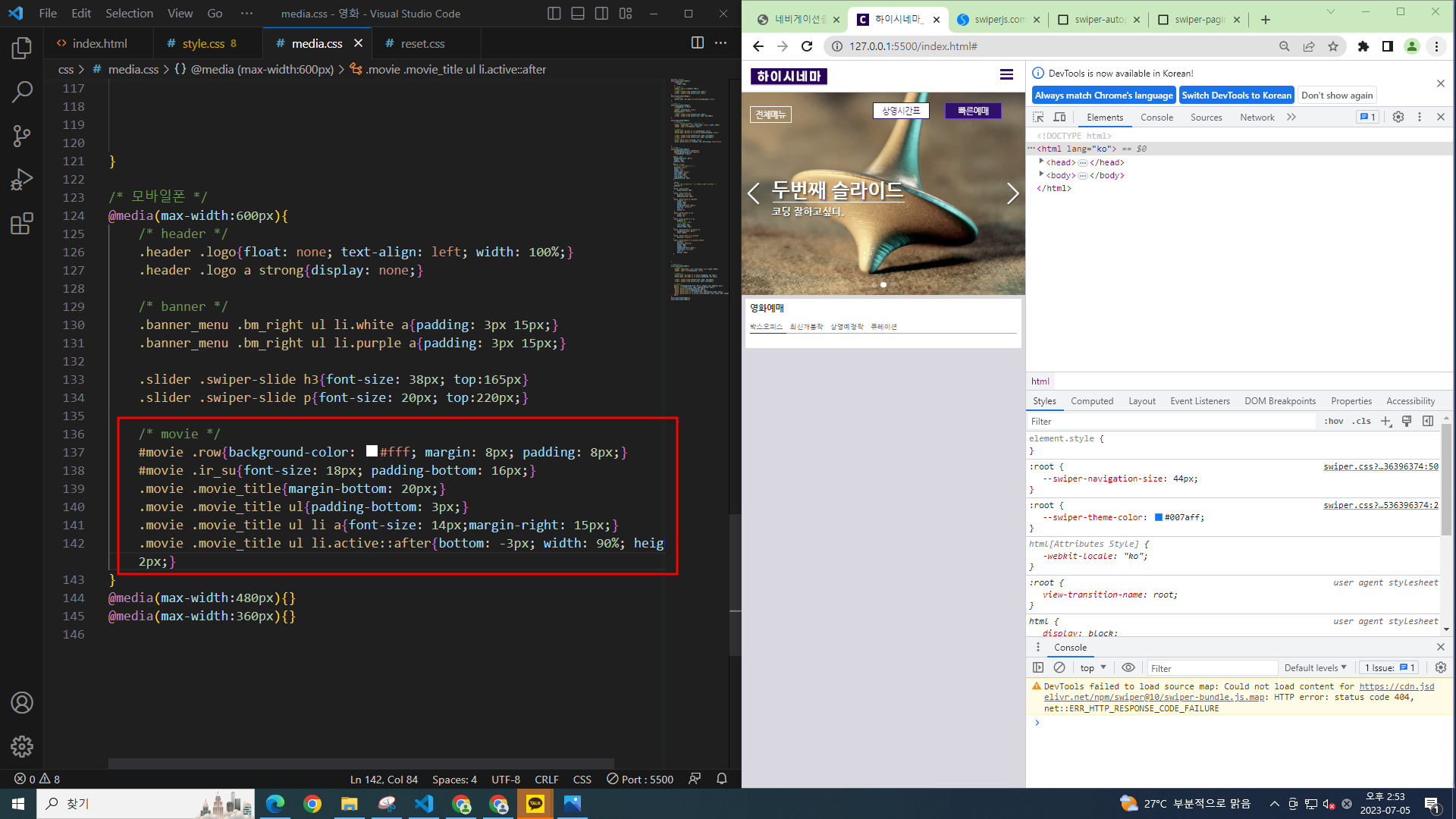Select the DevTools inspect element tool
The height and width of the screenshot is (819, 1456).
[1038, 117]
